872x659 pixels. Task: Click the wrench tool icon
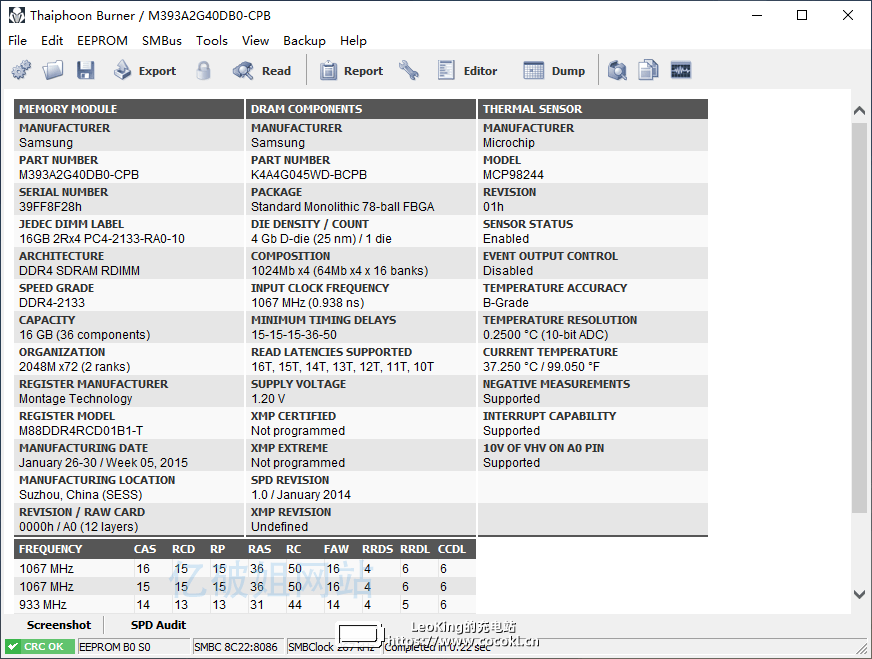tap(408, 71)
